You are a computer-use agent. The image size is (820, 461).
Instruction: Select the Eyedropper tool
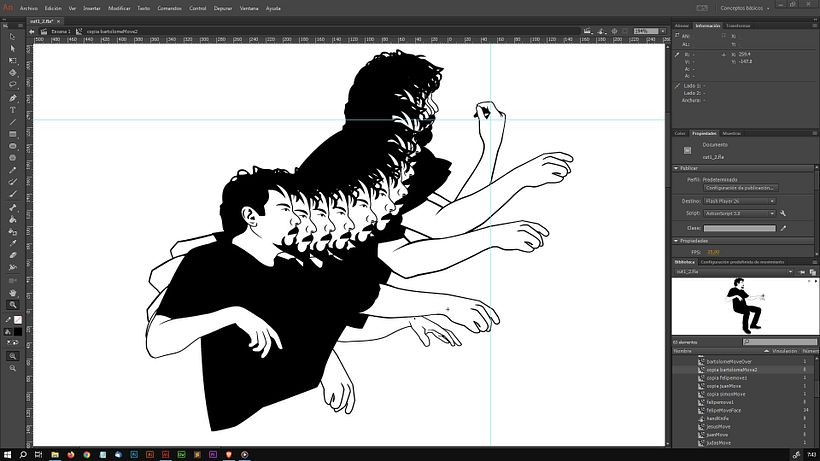click(x=13, y=244)
